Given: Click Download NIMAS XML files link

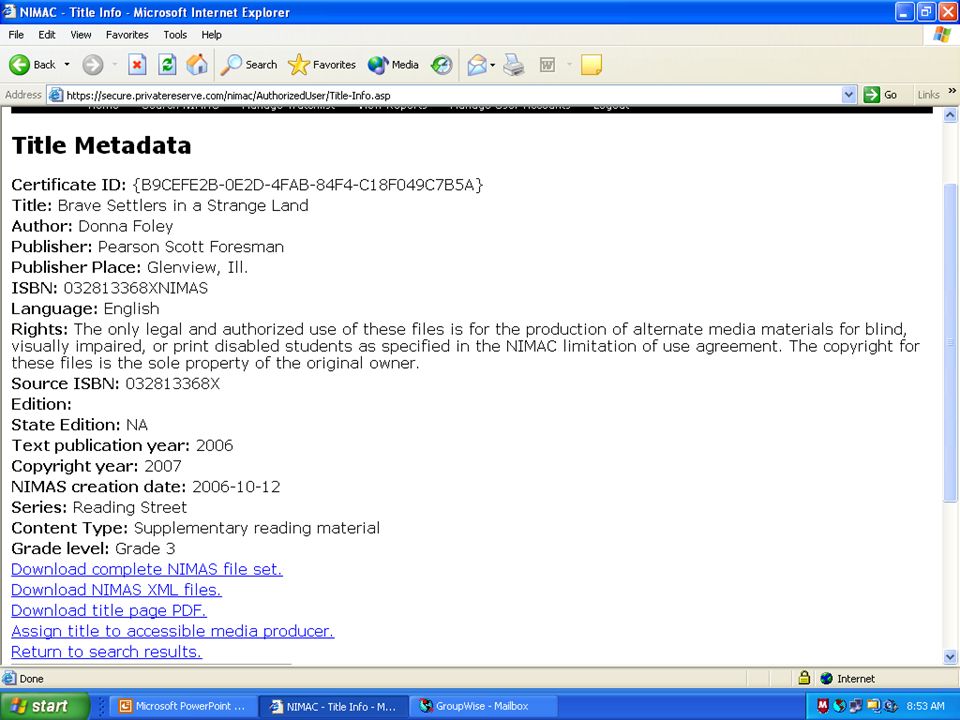Looking at the screenshot, I should 116,590.
